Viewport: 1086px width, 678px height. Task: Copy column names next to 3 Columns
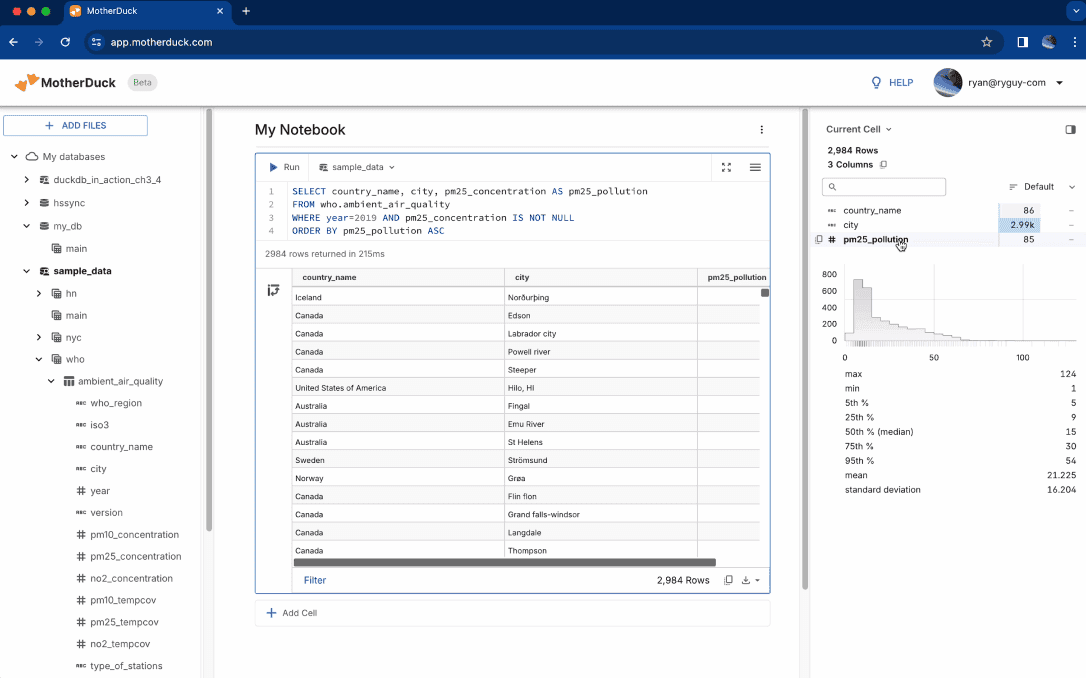(x=883, y=164)
